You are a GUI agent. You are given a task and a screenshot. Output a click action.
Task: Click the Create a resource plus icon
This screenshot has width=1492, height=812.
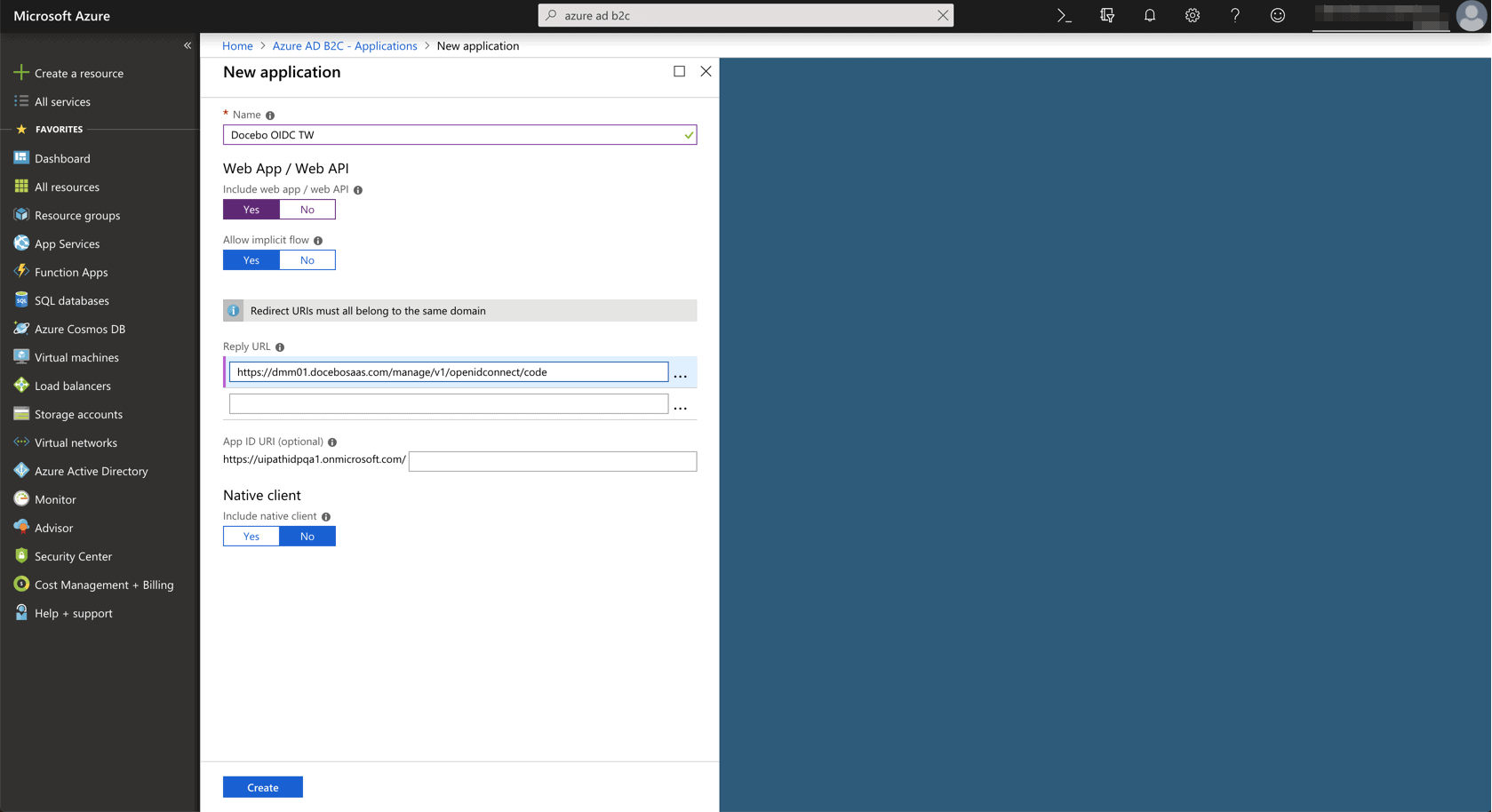tap(21, 73)
